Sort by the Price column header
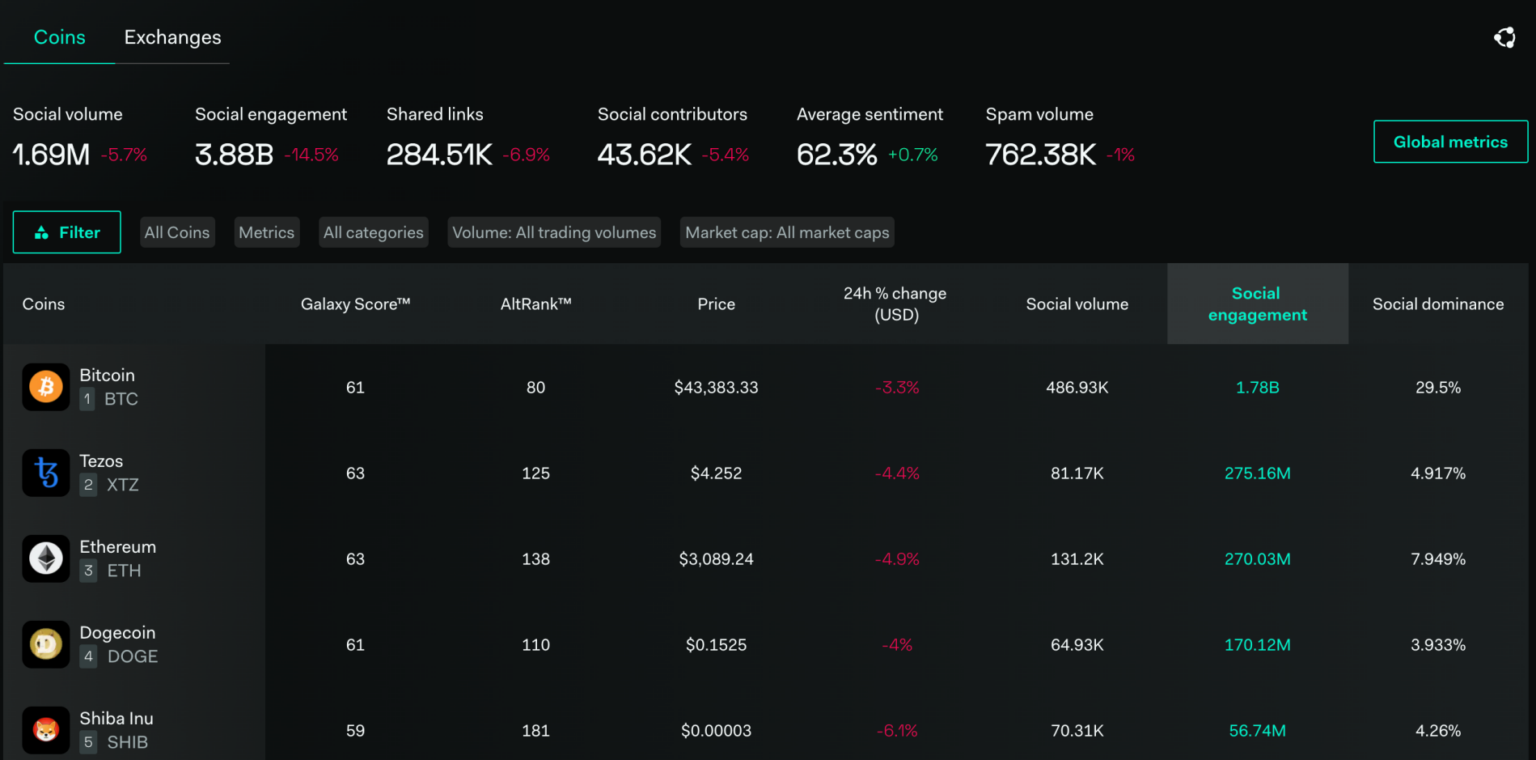 [x=716, y=304]
